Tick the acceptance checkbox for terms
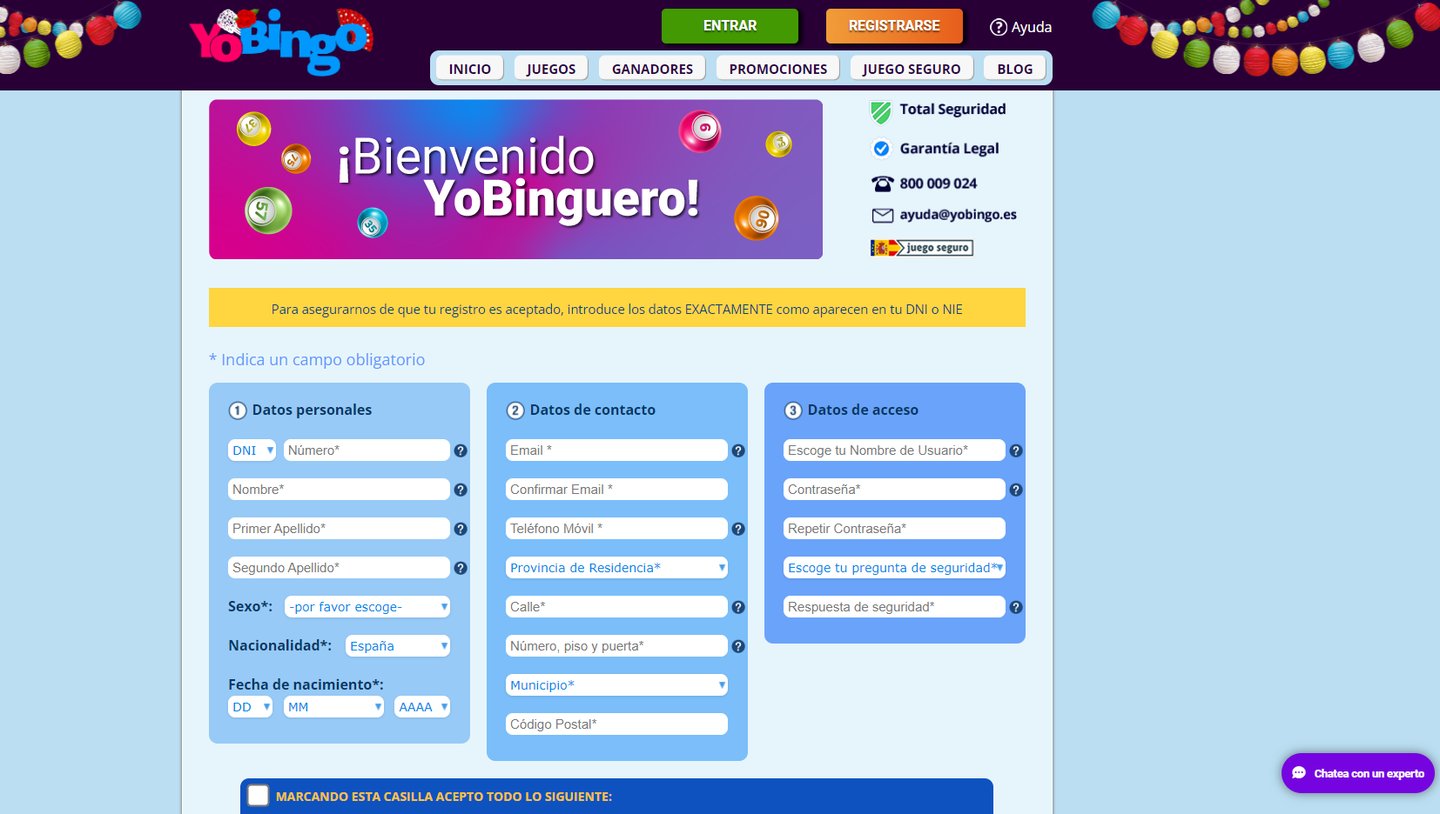 258,795
